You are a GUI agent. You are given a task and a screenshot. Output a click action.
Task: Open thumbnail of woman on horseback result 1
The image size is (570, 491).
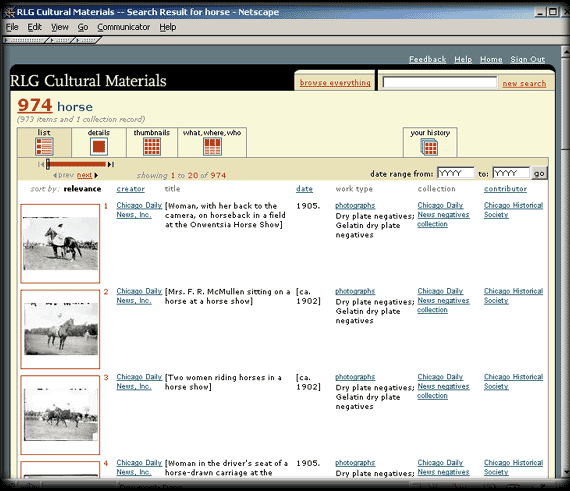pos(60,244)
